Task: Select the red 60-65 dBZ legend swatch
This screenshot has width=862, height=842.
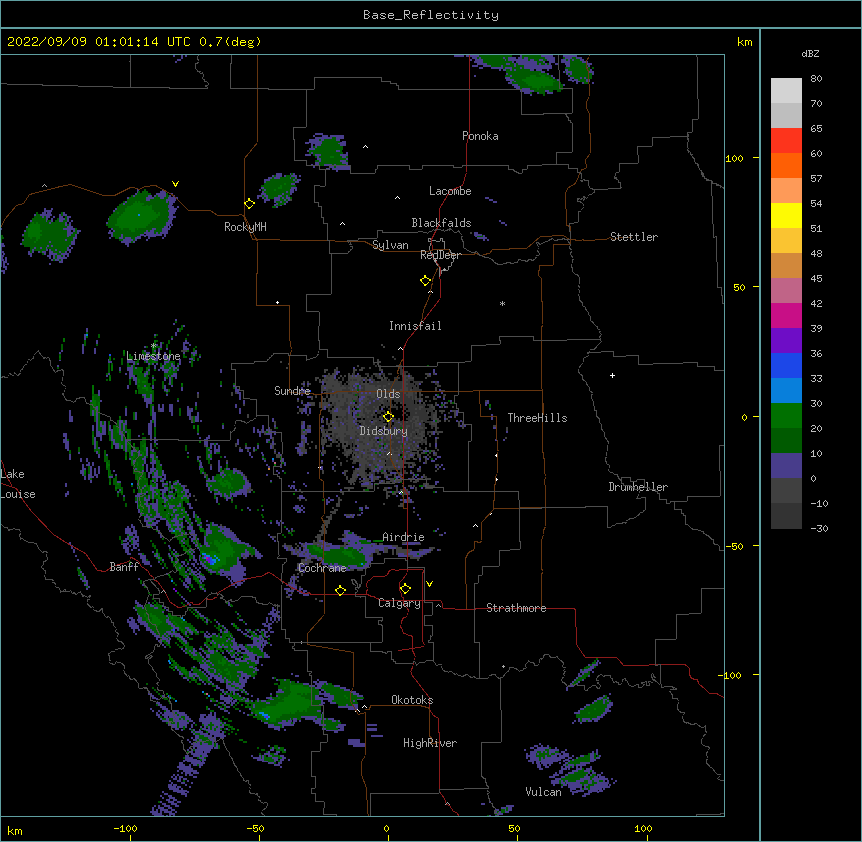Action: pyautogui.click(x=786, y=141)
